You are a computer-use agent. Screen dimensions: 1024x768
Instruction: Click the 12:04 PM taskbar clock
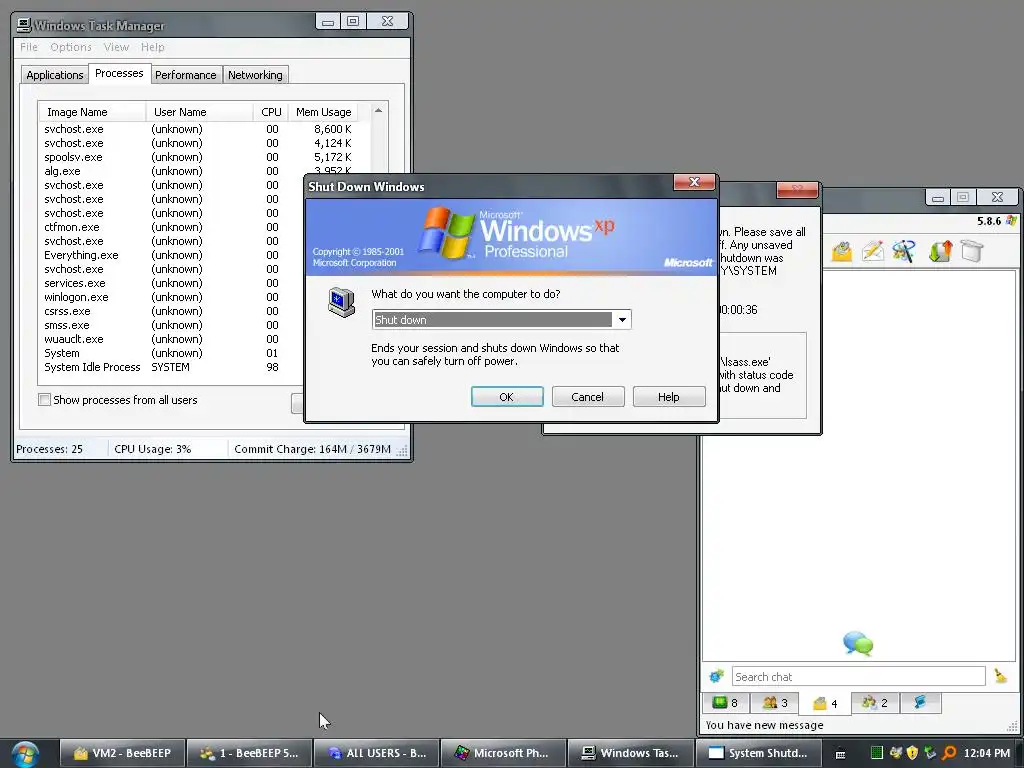(x=987, y=753)
